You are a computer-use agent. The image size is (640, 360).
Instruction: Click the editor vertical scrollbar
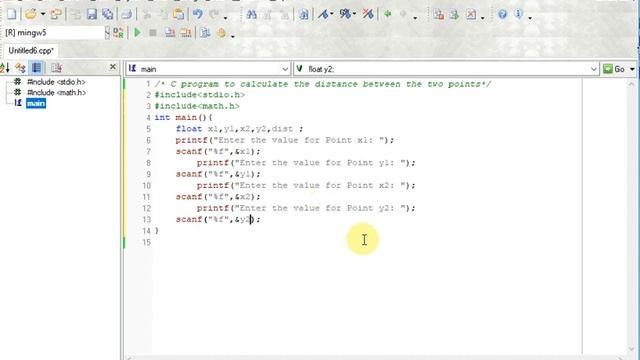click(631, 216)
